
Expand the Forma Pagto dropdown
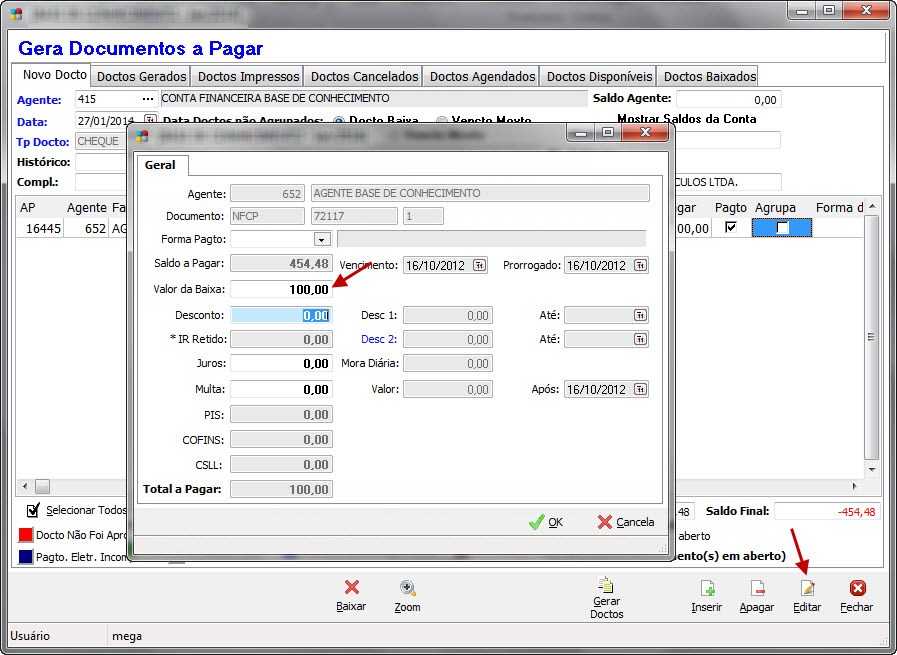[321, 239]
